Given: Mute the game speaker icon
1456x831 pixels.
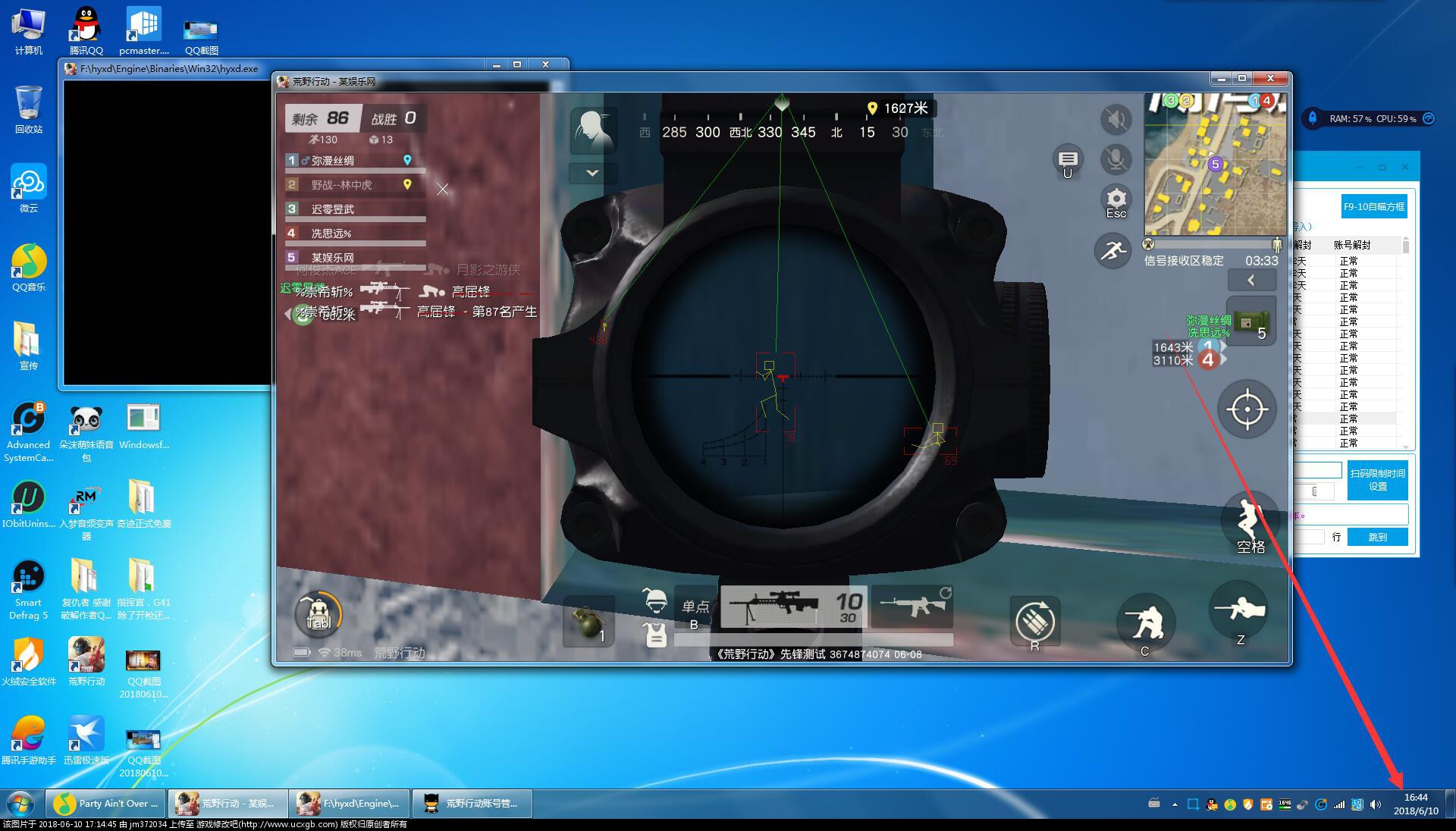Looking at the screenshot, I should (1116, 120).
